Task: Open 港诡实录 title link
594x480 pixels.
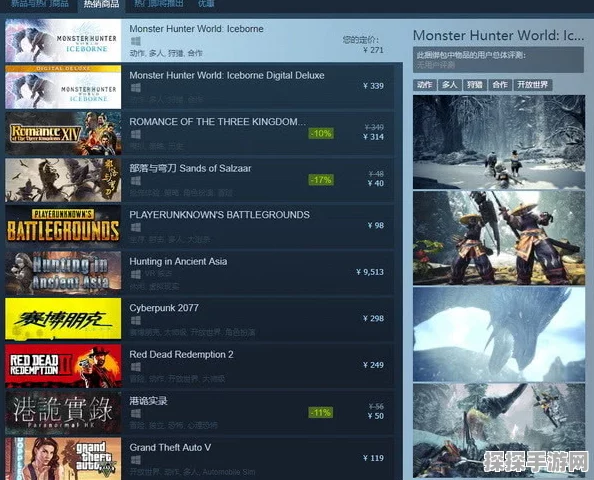Action: click(x=148, y=401)
